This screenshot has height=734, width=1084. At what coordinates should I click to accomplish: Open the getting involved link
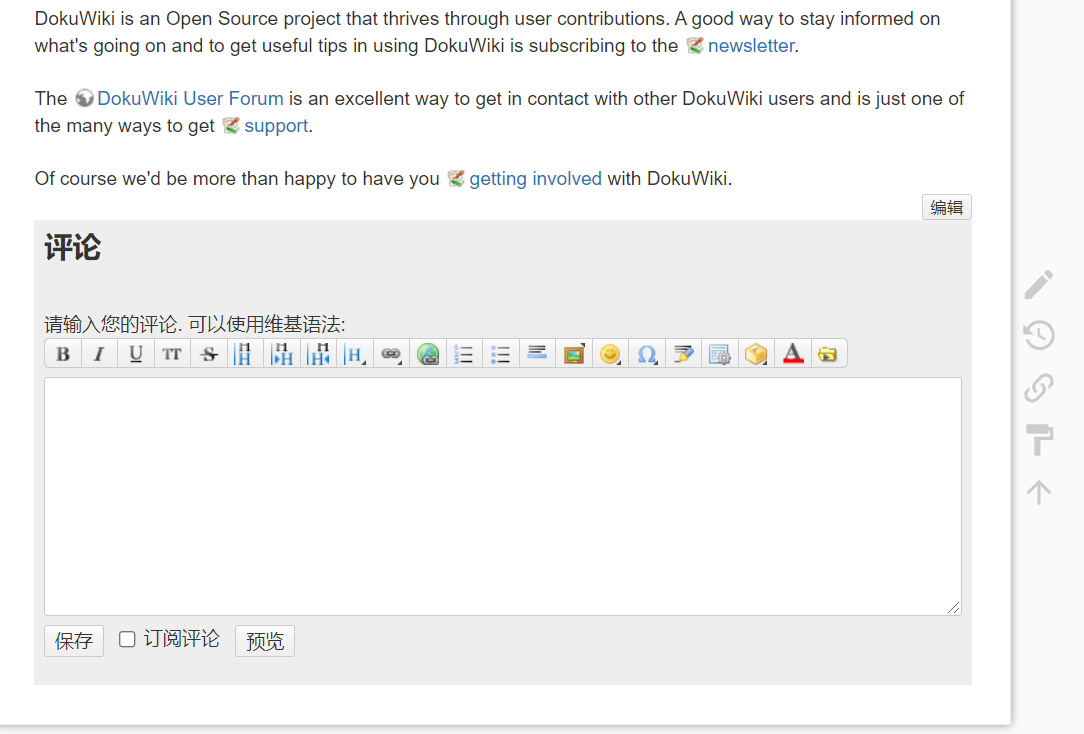[535, 178]
